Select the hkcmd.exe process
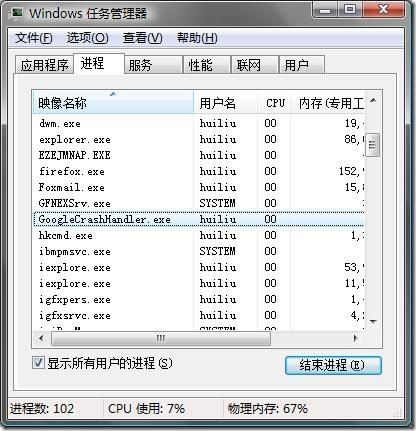This screenshot has width=416, height=431. pyautogui.click(x=199, y=236)
